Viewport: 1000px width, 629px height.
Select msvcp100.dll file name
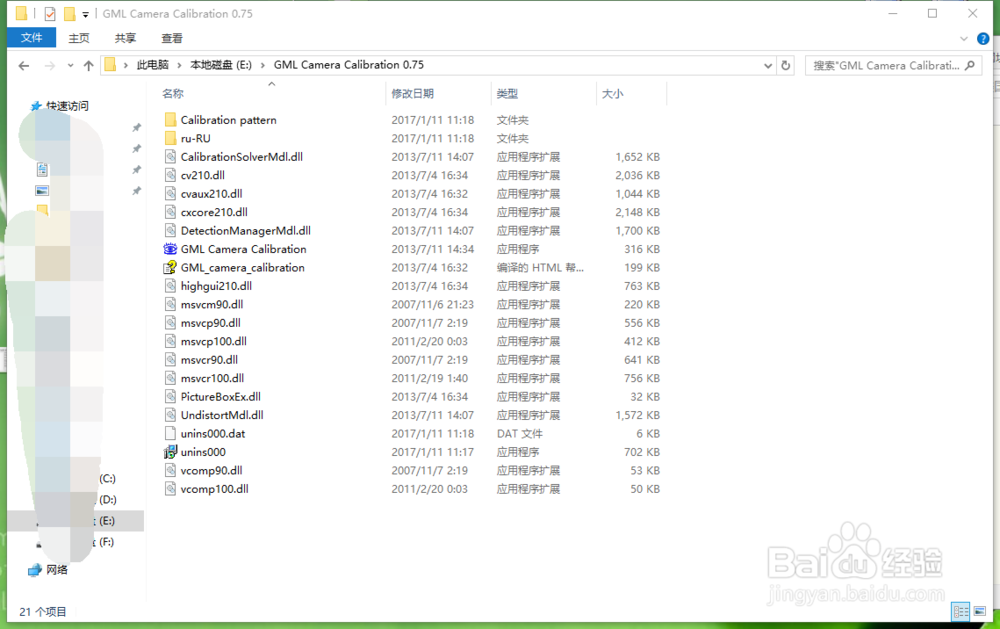coord(214,342)
